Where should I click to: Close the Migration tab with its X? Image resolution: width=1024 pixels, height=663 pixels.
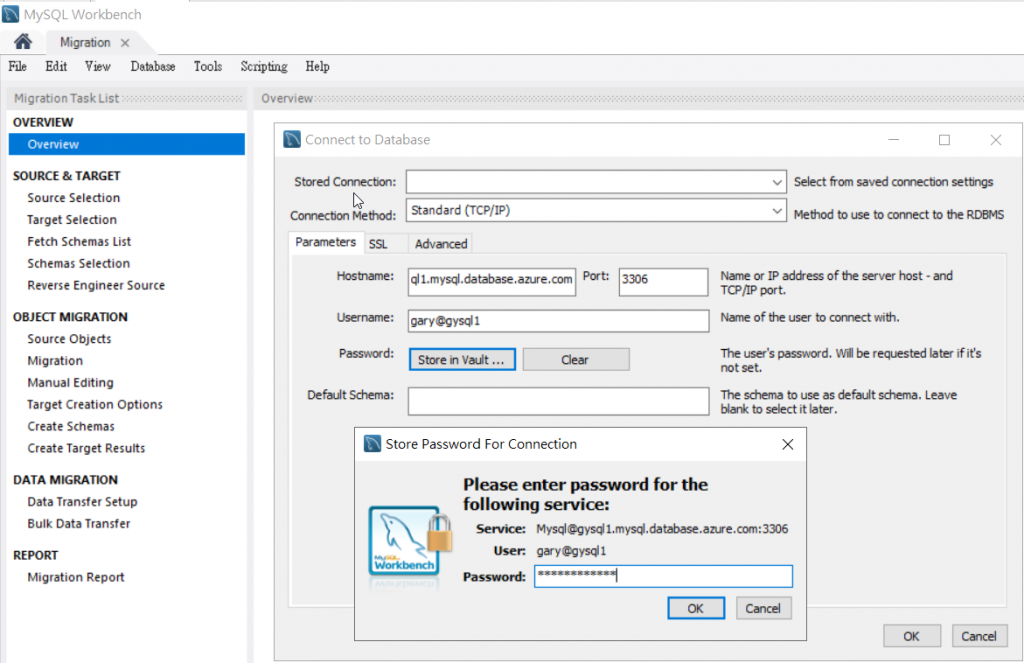125,42
